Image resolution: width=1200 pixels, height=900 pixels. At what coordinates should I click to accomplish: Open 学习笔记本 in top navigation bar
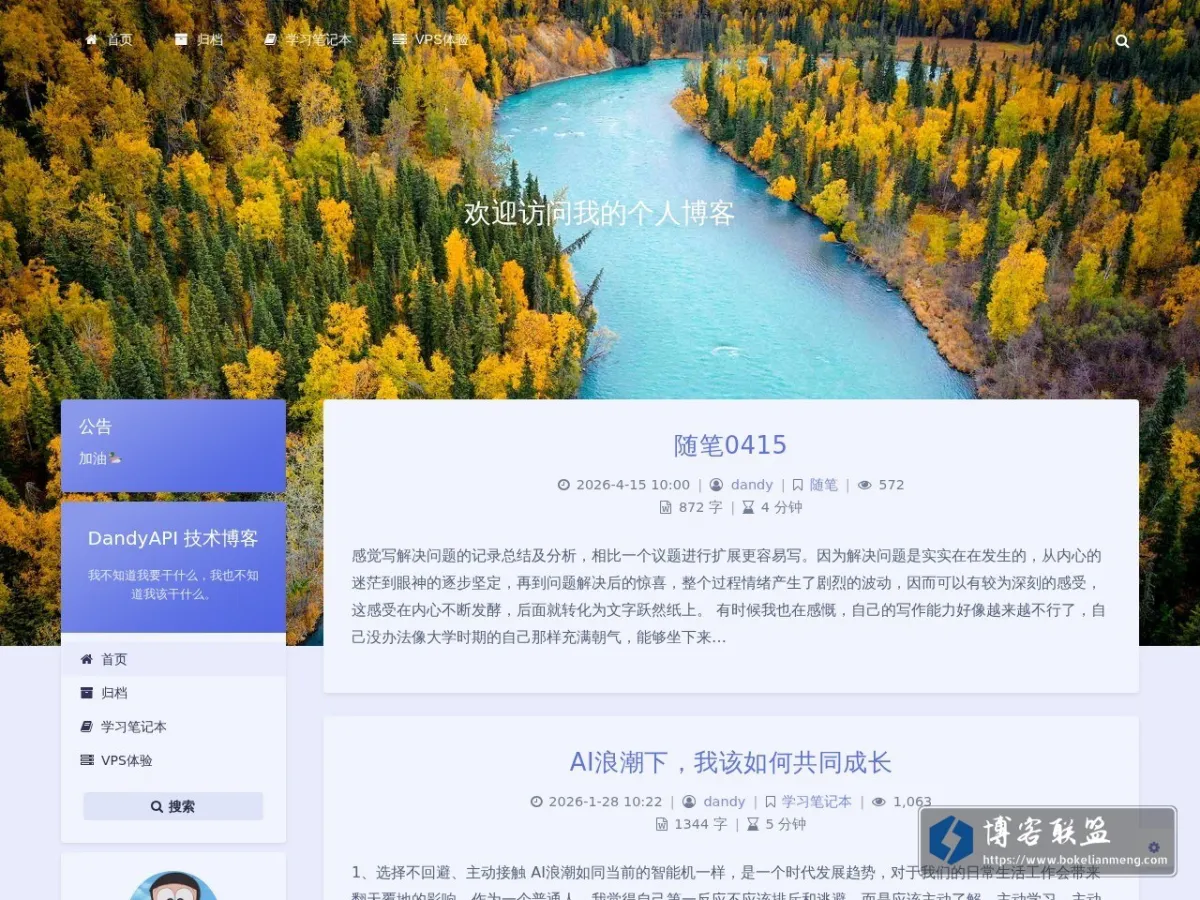[308, 40]
